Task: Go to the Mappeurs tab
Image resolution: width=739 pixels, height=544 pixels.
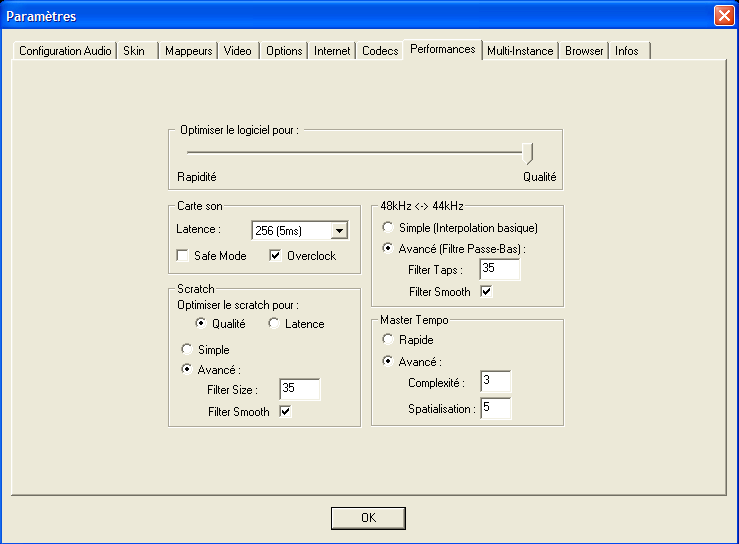Action: pos(189,51)
